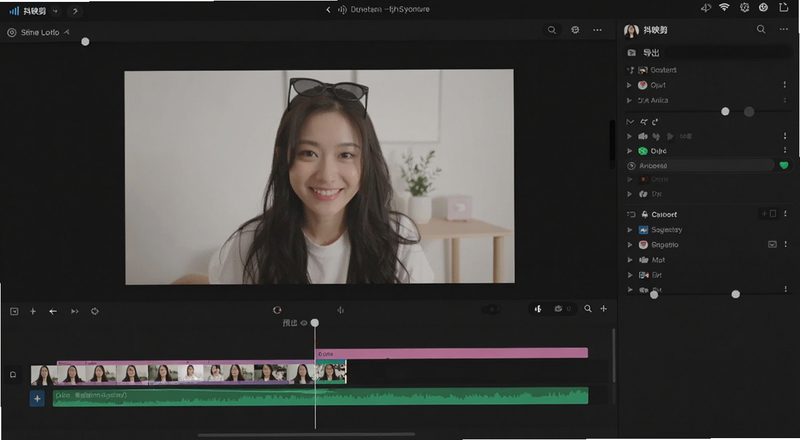Click the profile avatar in right panel
This screenshot has width=800, height=440.
pyautogui.click(x=631, y=31)
